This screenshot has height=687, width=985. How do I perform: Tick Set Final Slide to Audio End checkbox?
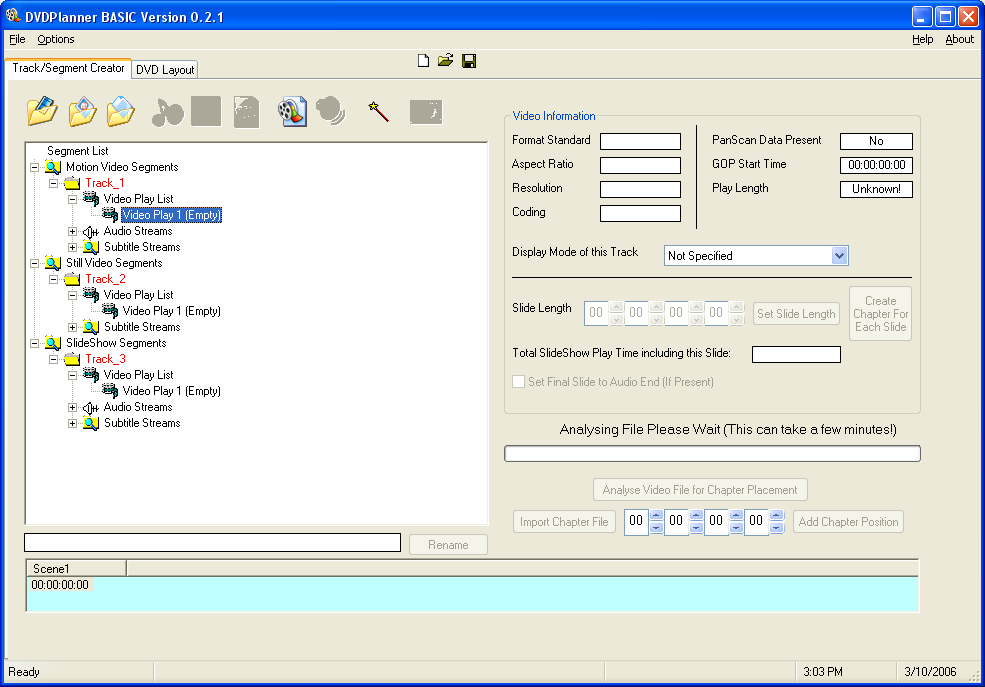[518, 382]
